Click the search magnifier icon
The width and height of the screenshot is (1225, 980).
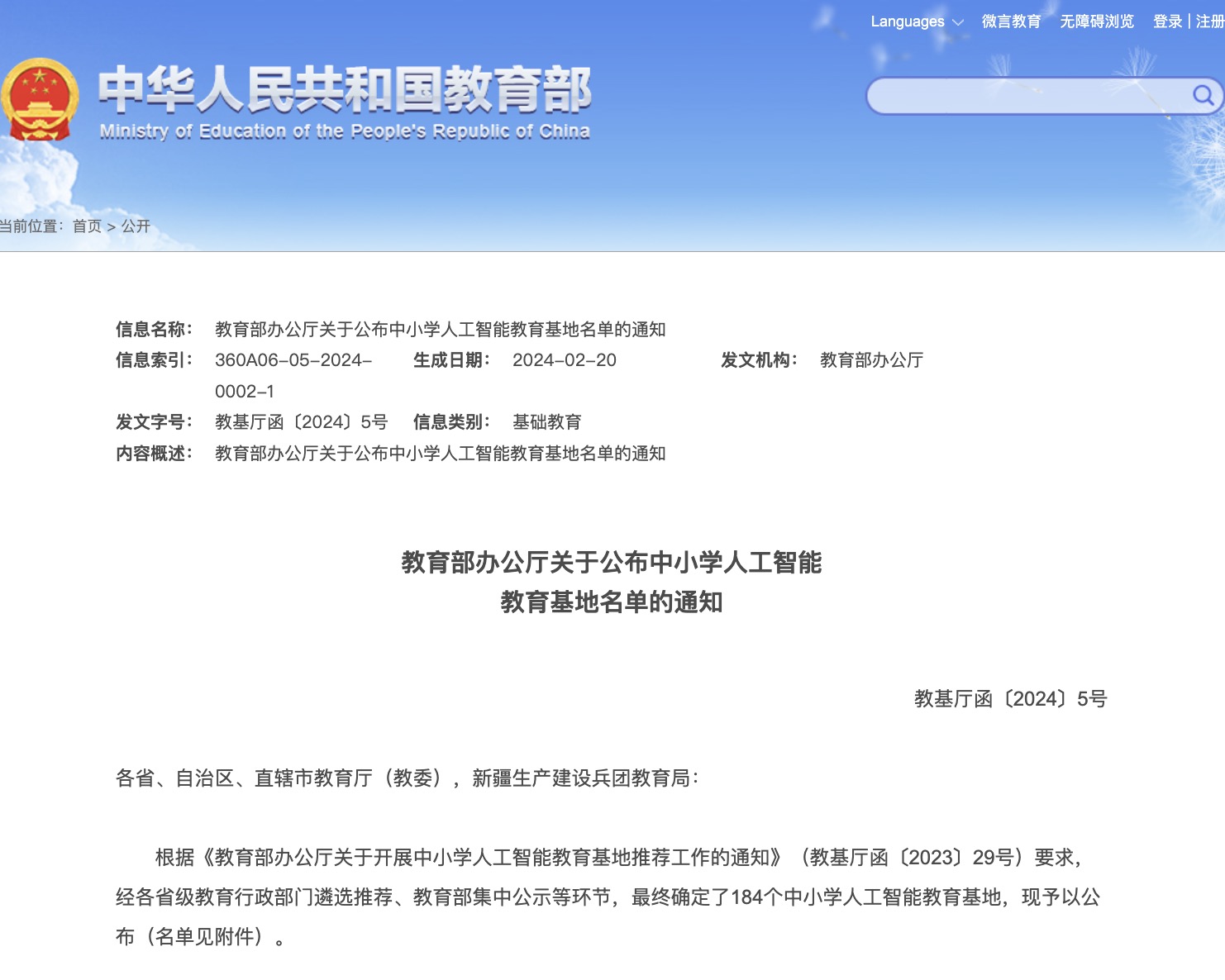point(1202,96)
